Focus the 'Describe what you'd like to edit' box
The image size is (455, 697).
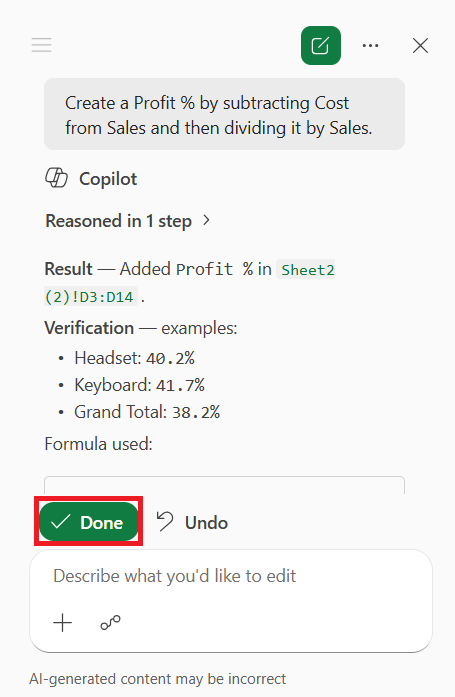pos(231,576)
